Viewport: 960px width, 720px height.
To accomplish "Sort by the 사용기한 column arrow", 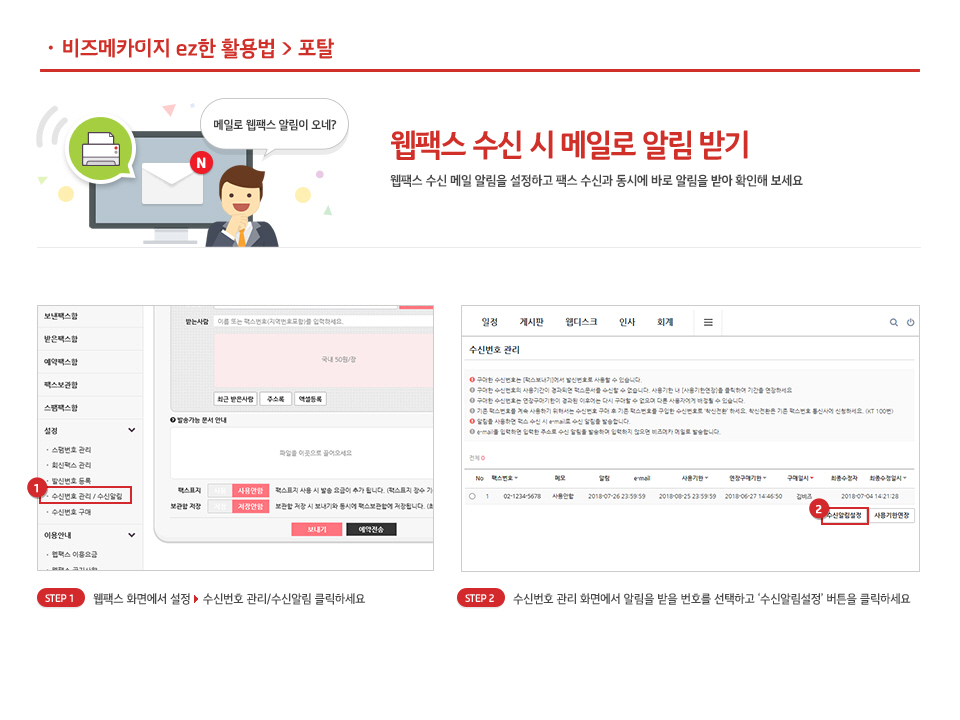I will (x=707, y=478).
